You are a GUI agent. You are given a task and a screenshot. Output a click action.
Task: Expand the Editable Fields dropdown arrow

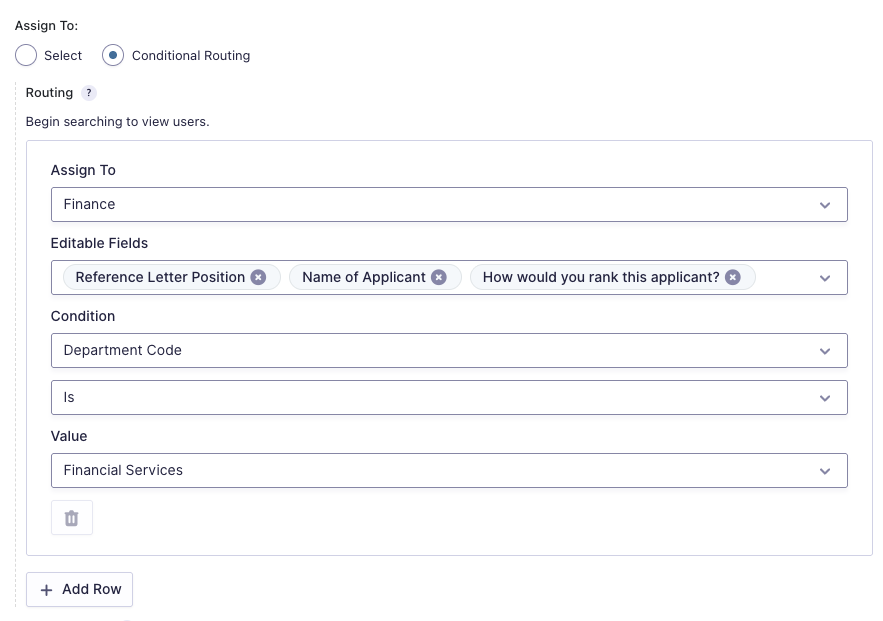825,278
